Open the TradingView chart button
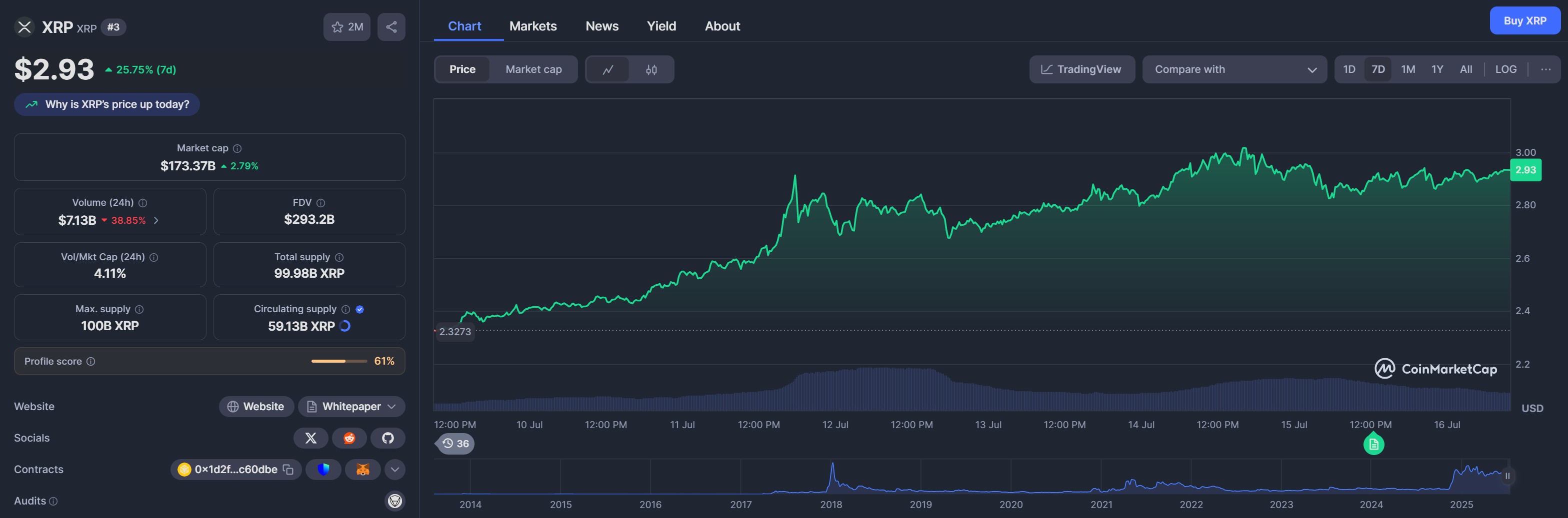Viewport: 1568px width, 518px height. click(x=1081, y=69)
